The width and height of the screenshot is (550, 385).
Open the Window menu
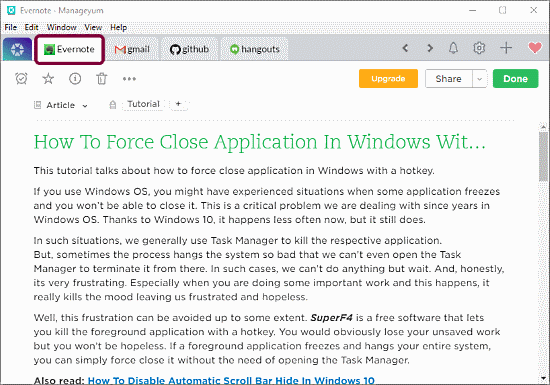coord(62,27)
